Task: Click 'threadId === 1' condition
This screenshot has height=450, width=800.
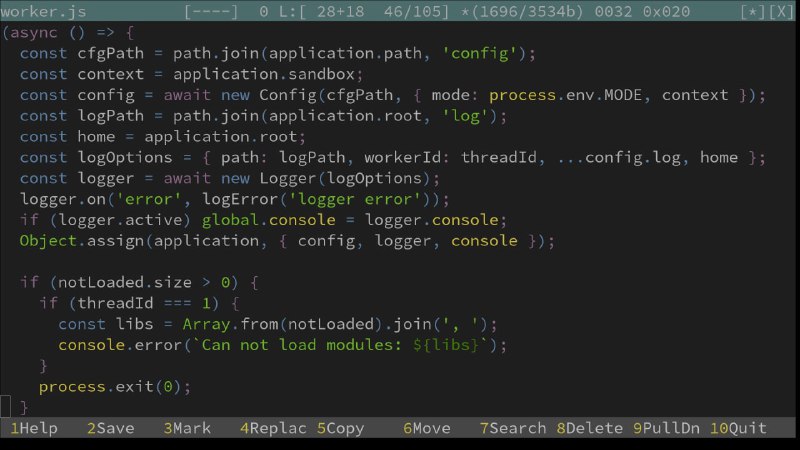Action: tap(144, 303)
